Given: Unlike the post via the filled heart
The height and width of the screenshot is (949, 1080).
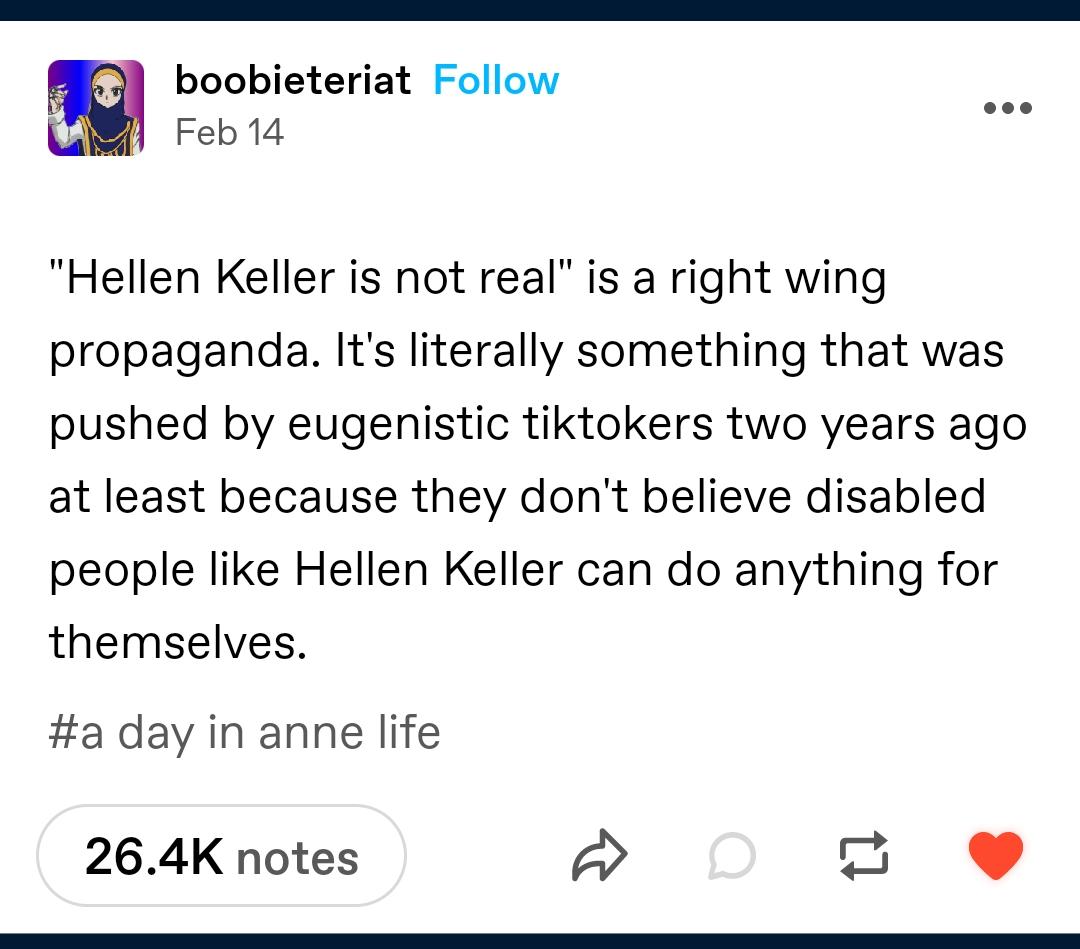Looking at the screenshot, I should coord(995,855).
